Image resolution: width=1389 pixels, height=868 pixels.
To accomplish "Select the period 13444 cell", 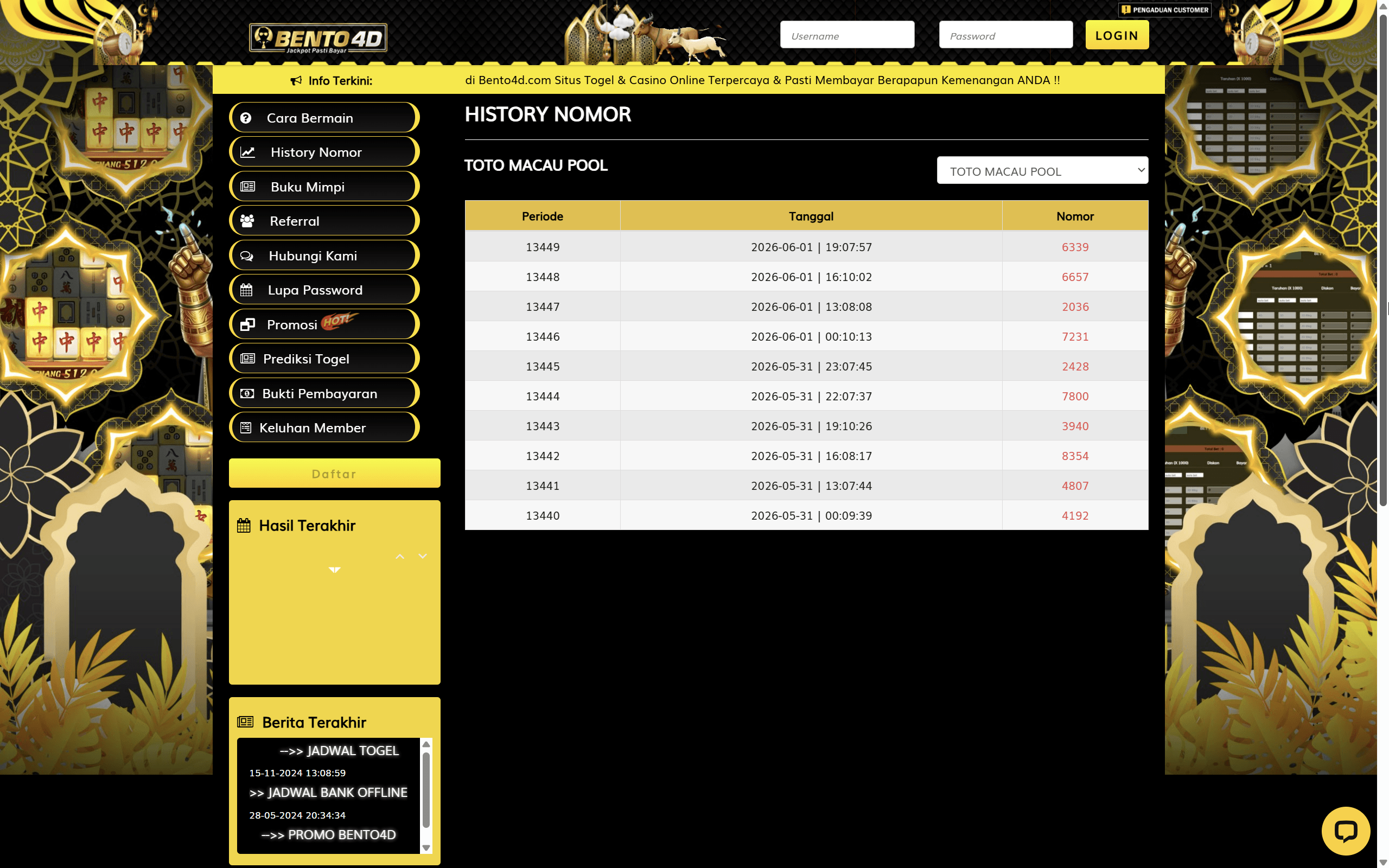I will (x=543, y=396).
